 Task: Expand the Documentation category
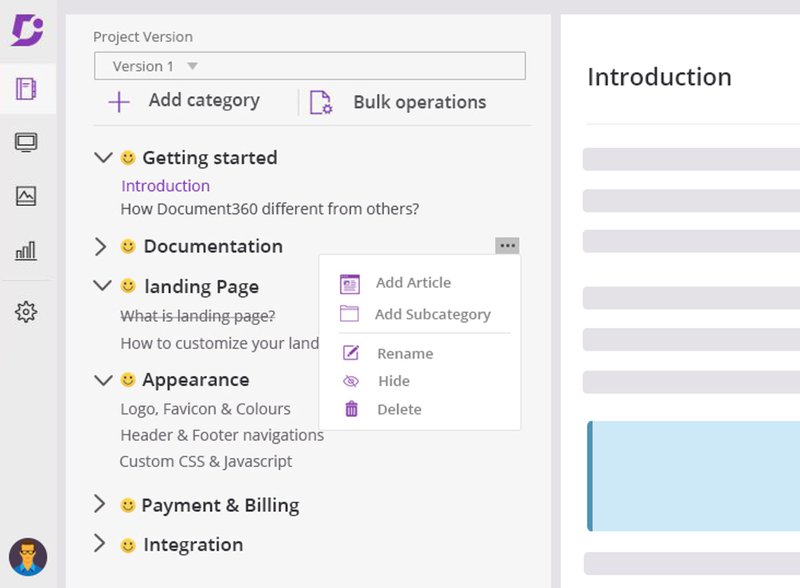click(100, 246)
